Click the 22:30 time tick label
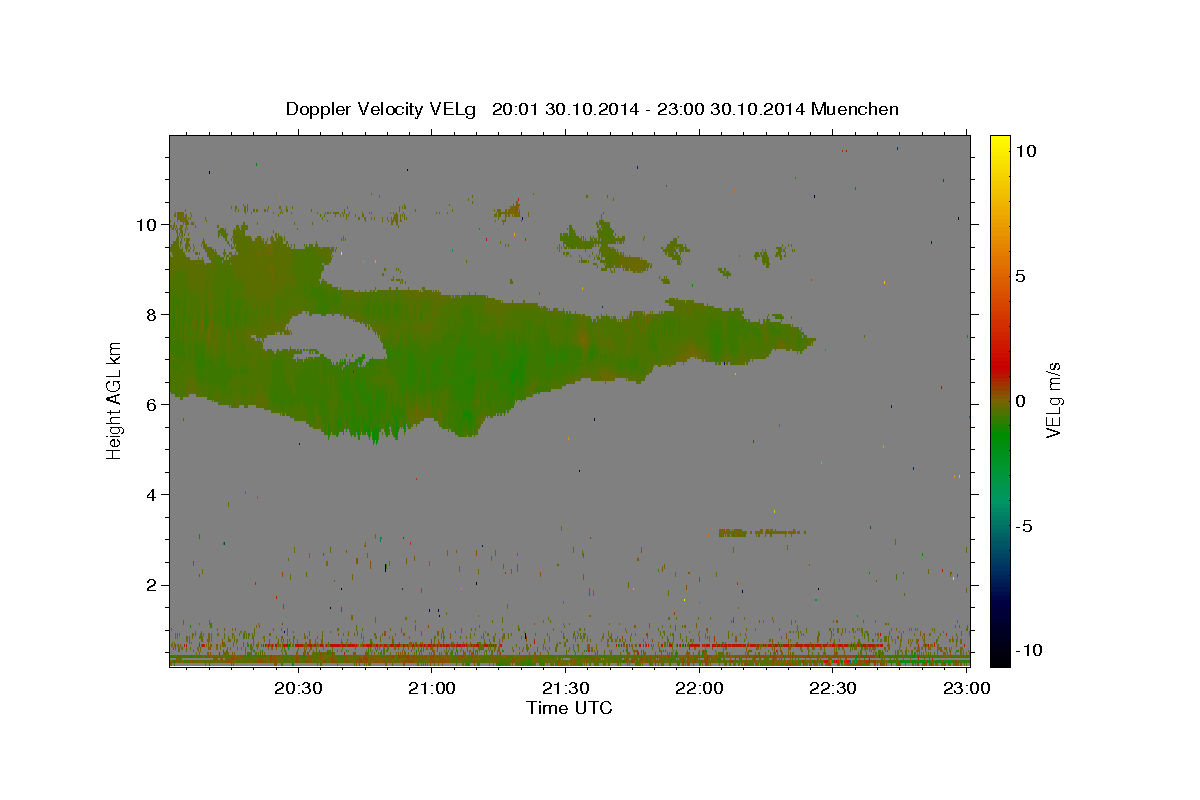 coord(833,688)
